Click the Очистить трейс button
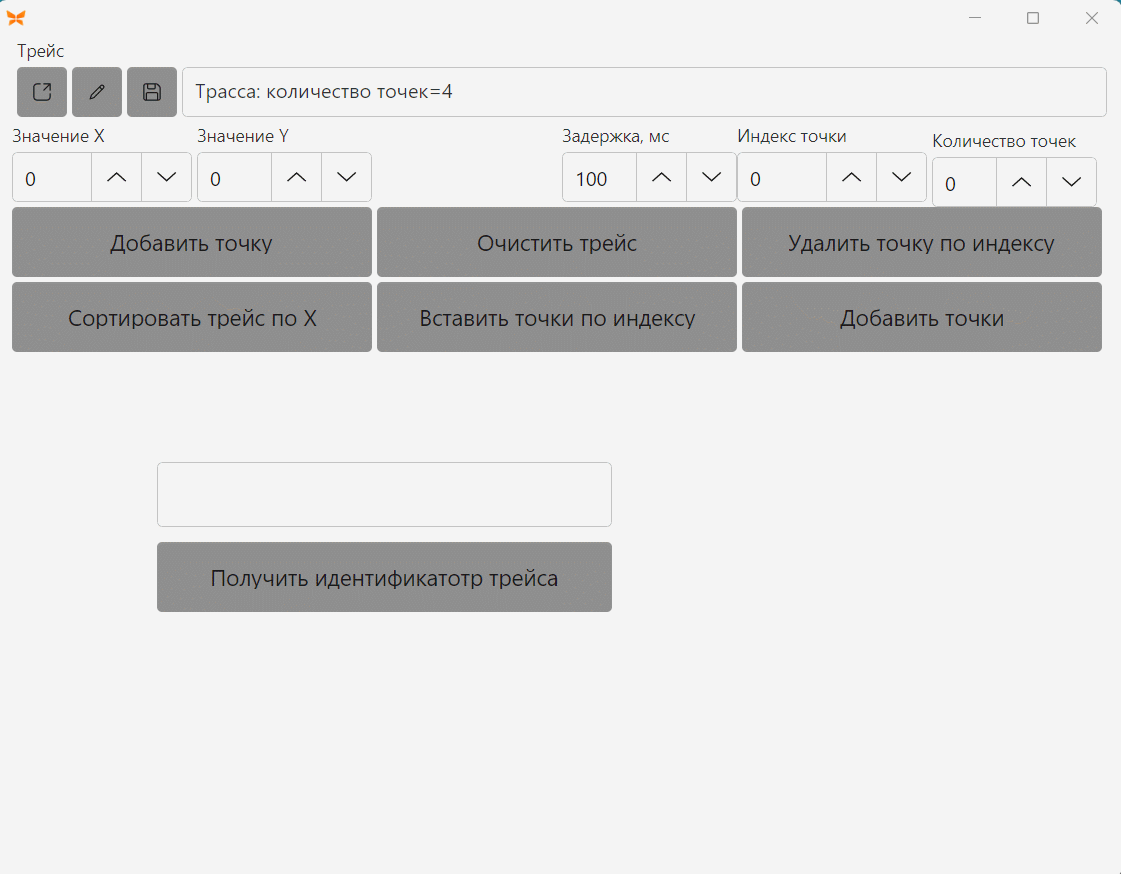The width and height of the screenshot is (1121, 874). (557, 242)
